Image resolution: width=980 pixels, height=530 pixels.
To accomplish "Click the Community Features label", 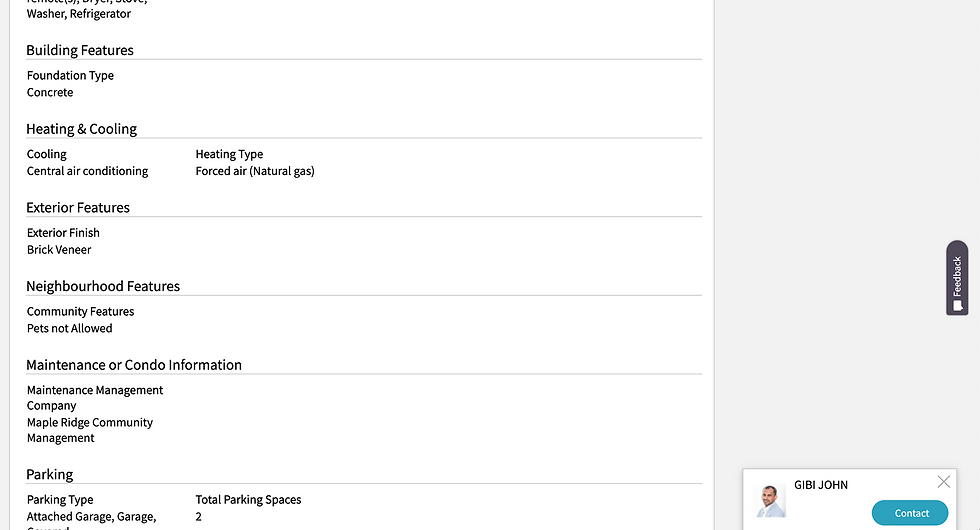I will click(80, 312).
